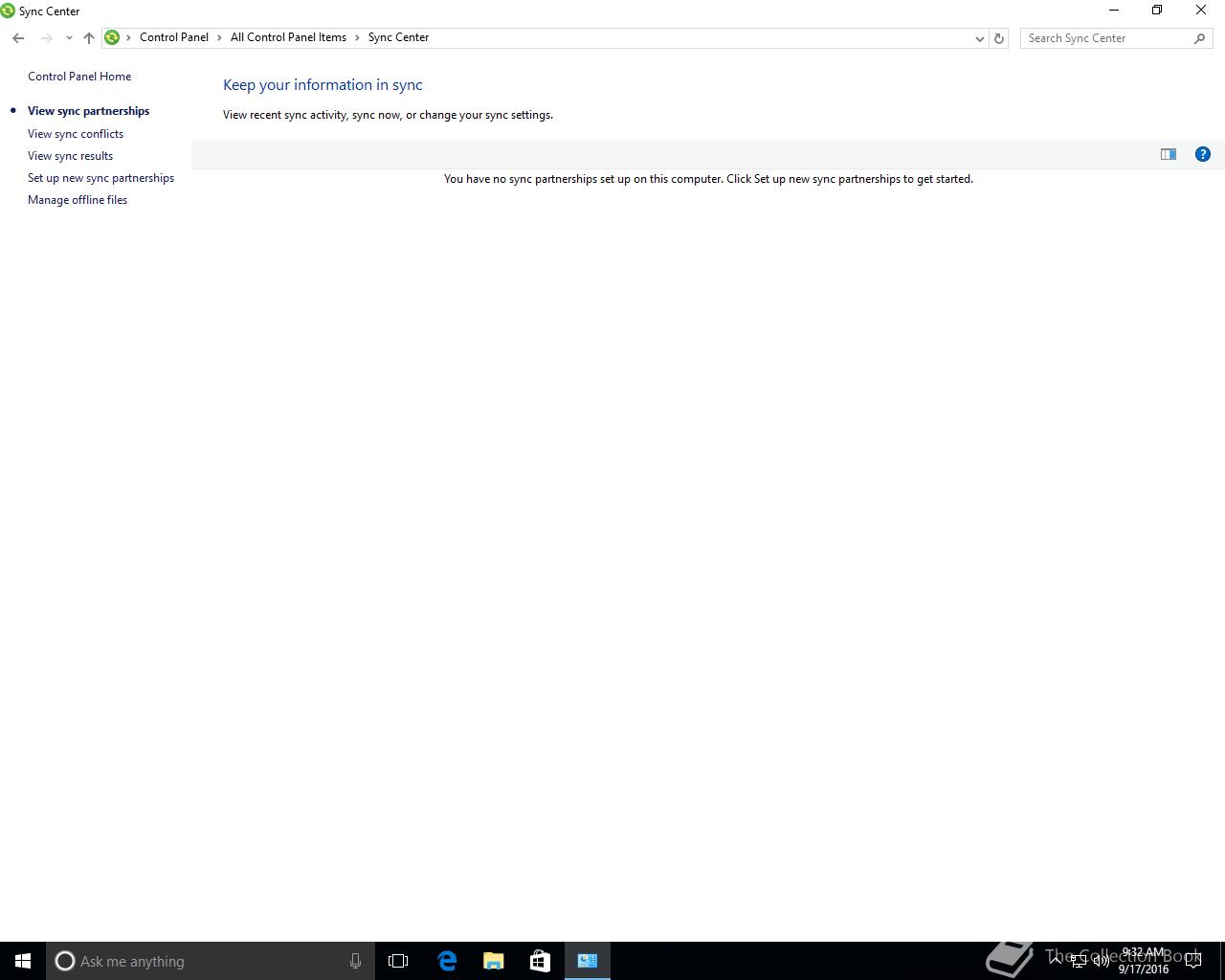Restore down the Sync Center window
1225x980 pixels.
pyautogui.click(x=1157, y=11)
